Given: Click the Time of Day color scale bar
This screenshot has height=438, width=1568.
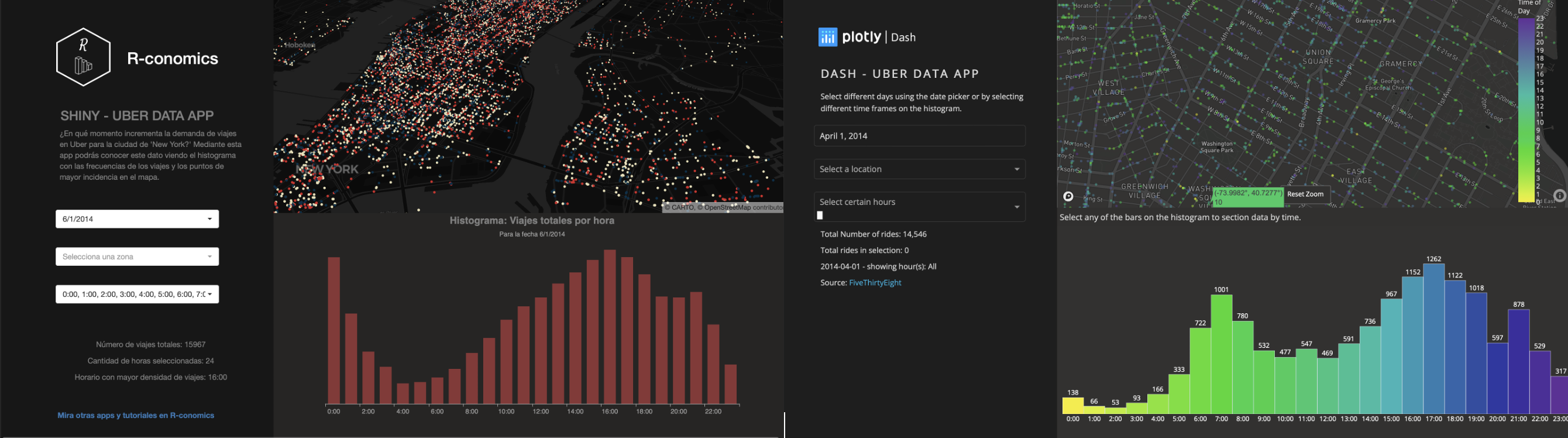Looking at the screenshot, I should [1526, 109].
